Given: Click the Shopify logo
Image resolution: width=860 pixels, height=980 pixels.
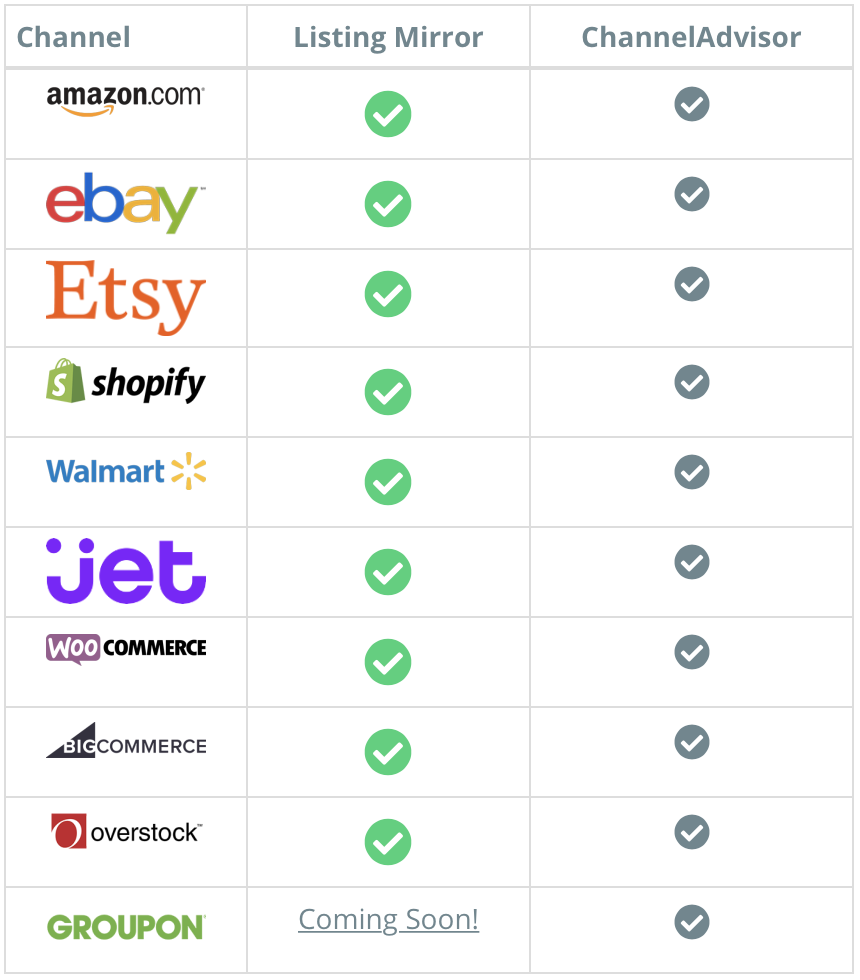Looking at the screenshot, I should [126, 382].
